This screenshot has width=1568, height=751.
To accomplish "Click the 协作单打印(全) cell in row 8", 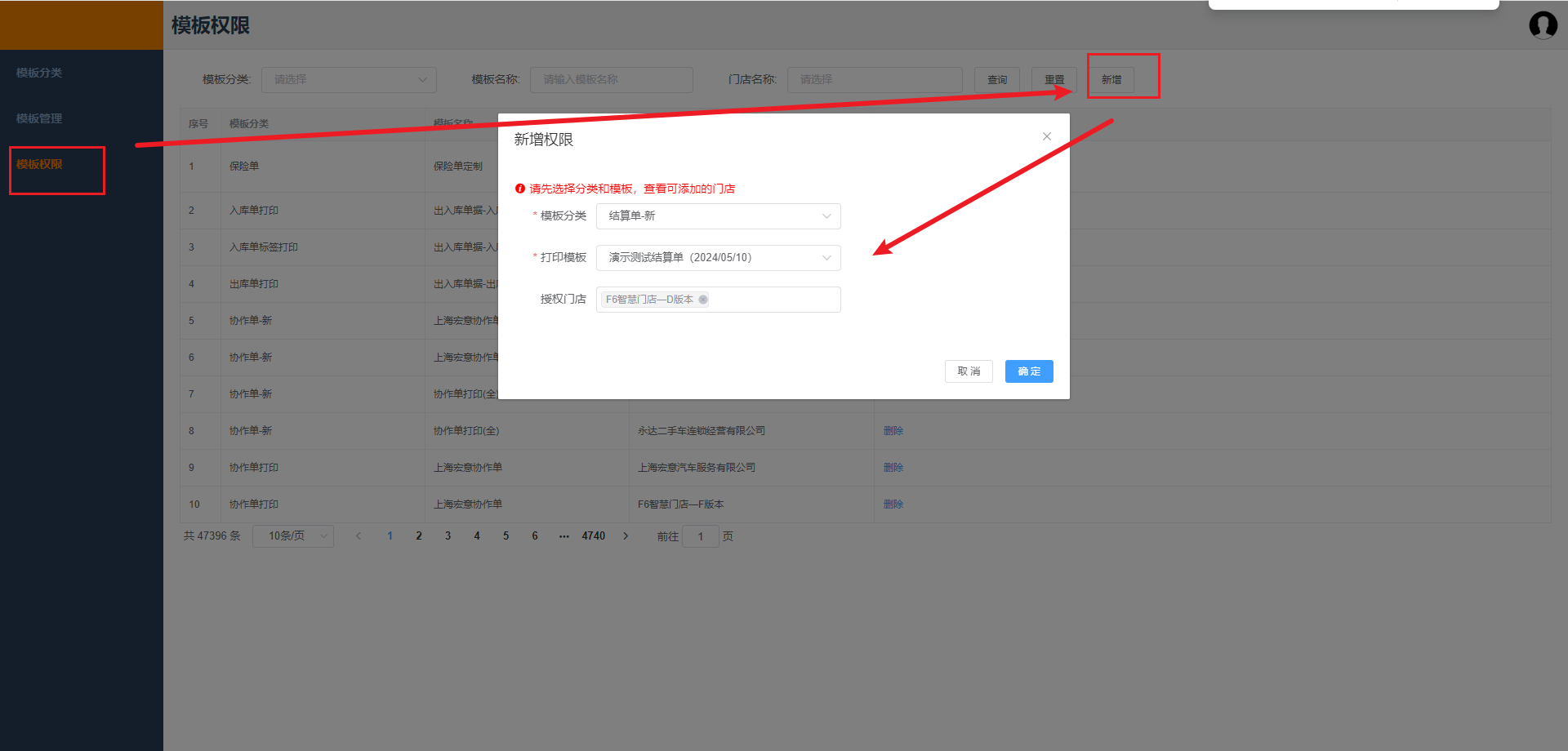I will [x=527, y=431].
